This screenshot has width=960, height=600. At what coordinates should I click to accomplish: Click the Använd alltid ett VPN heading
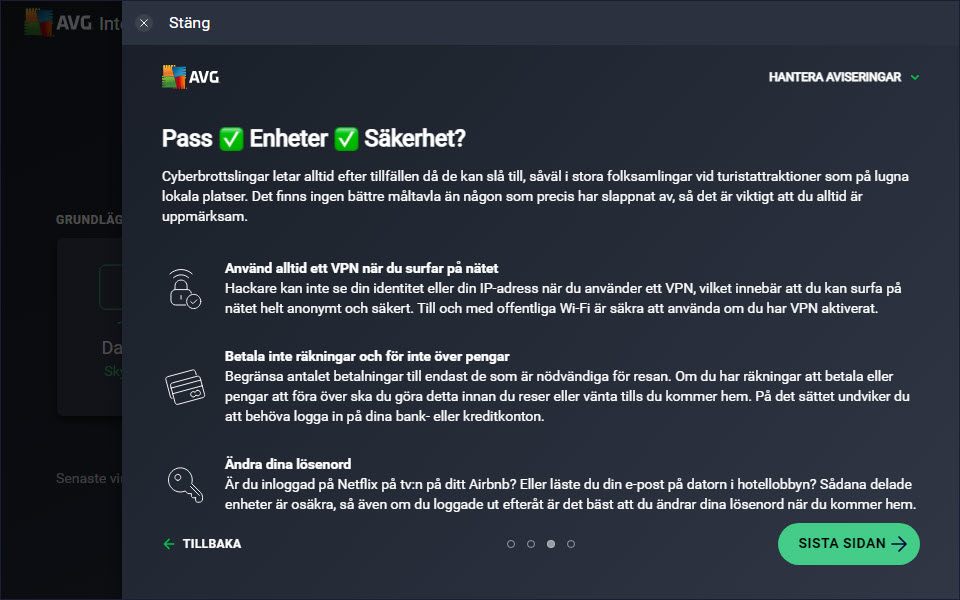pos(361,268)
